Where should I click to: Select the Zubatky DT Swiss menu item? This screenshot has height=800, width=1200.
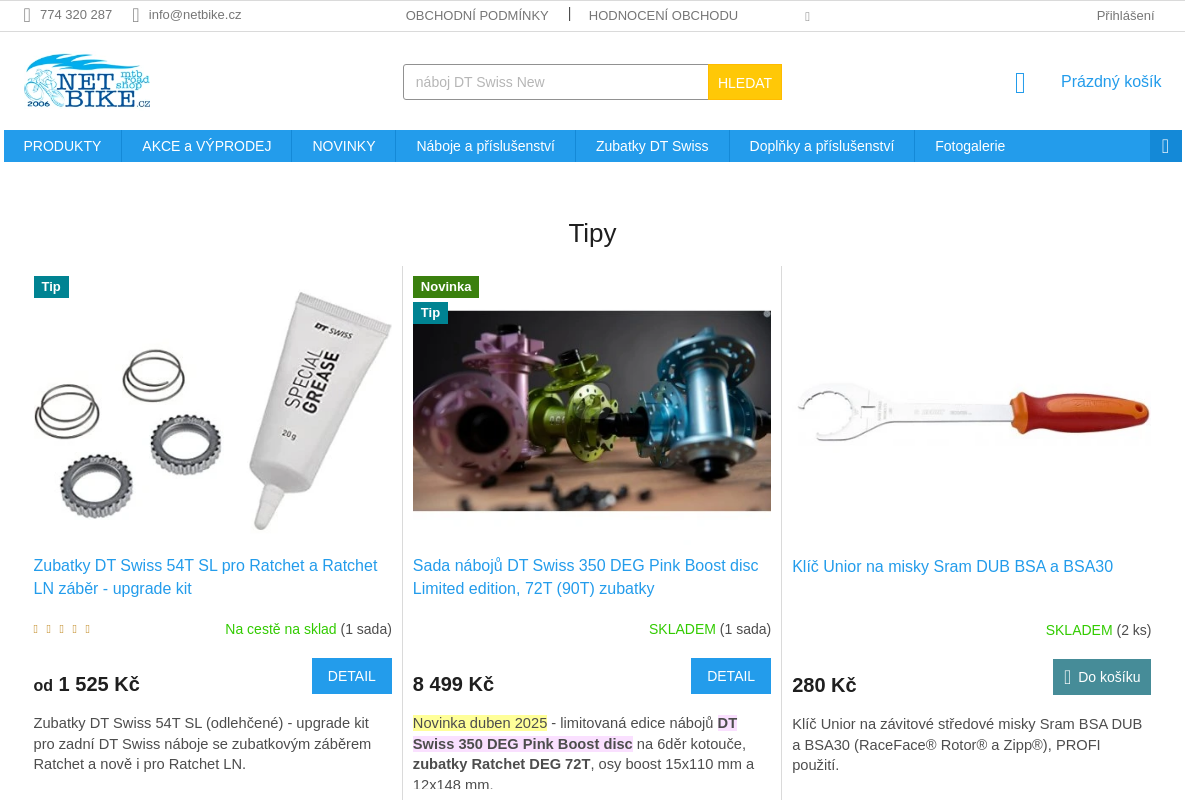tap(652, 146)
